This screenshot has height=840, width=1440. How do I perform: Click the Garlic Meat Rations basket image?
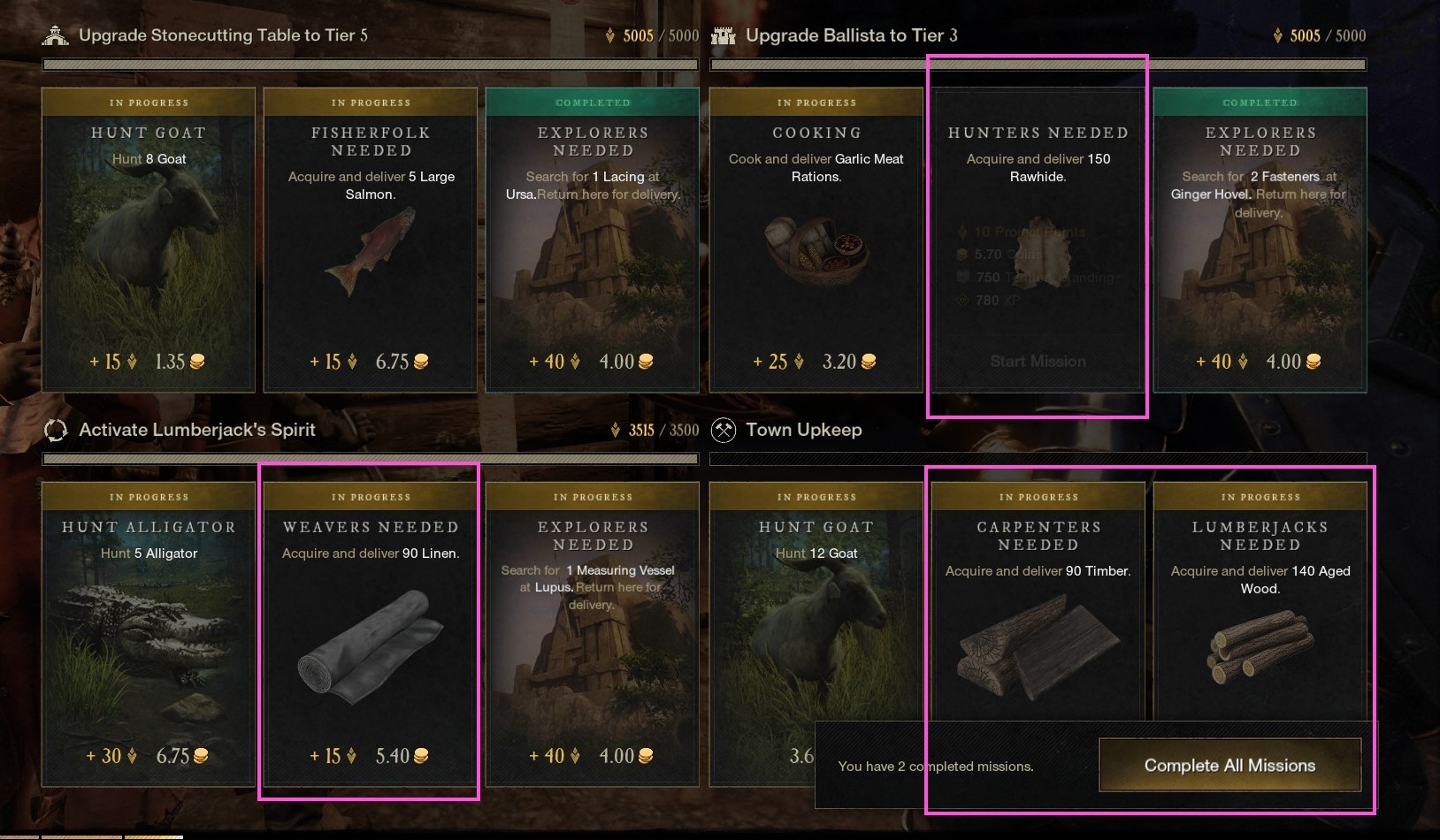pos(816,250)
